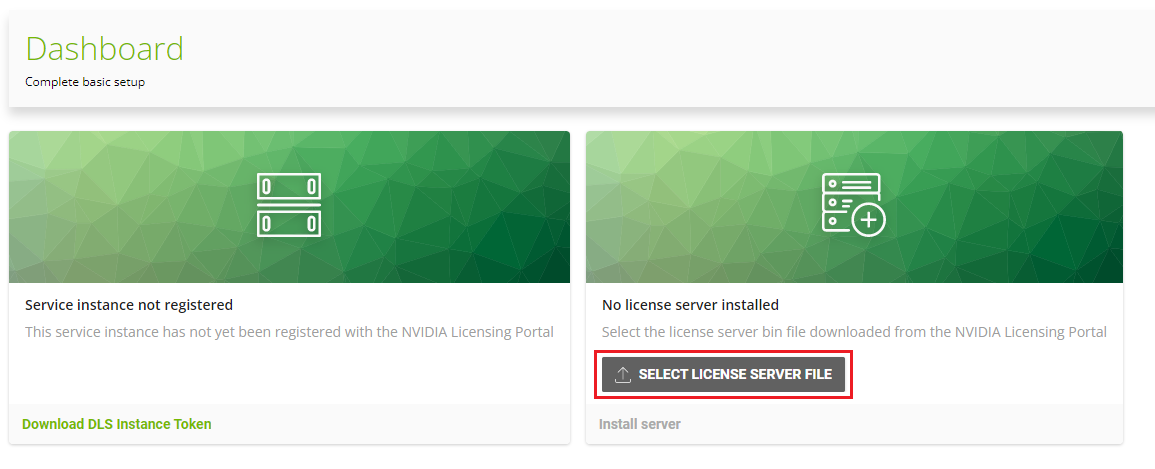Click the bottom unit of the server rack icon

click(x=289, y=224)
